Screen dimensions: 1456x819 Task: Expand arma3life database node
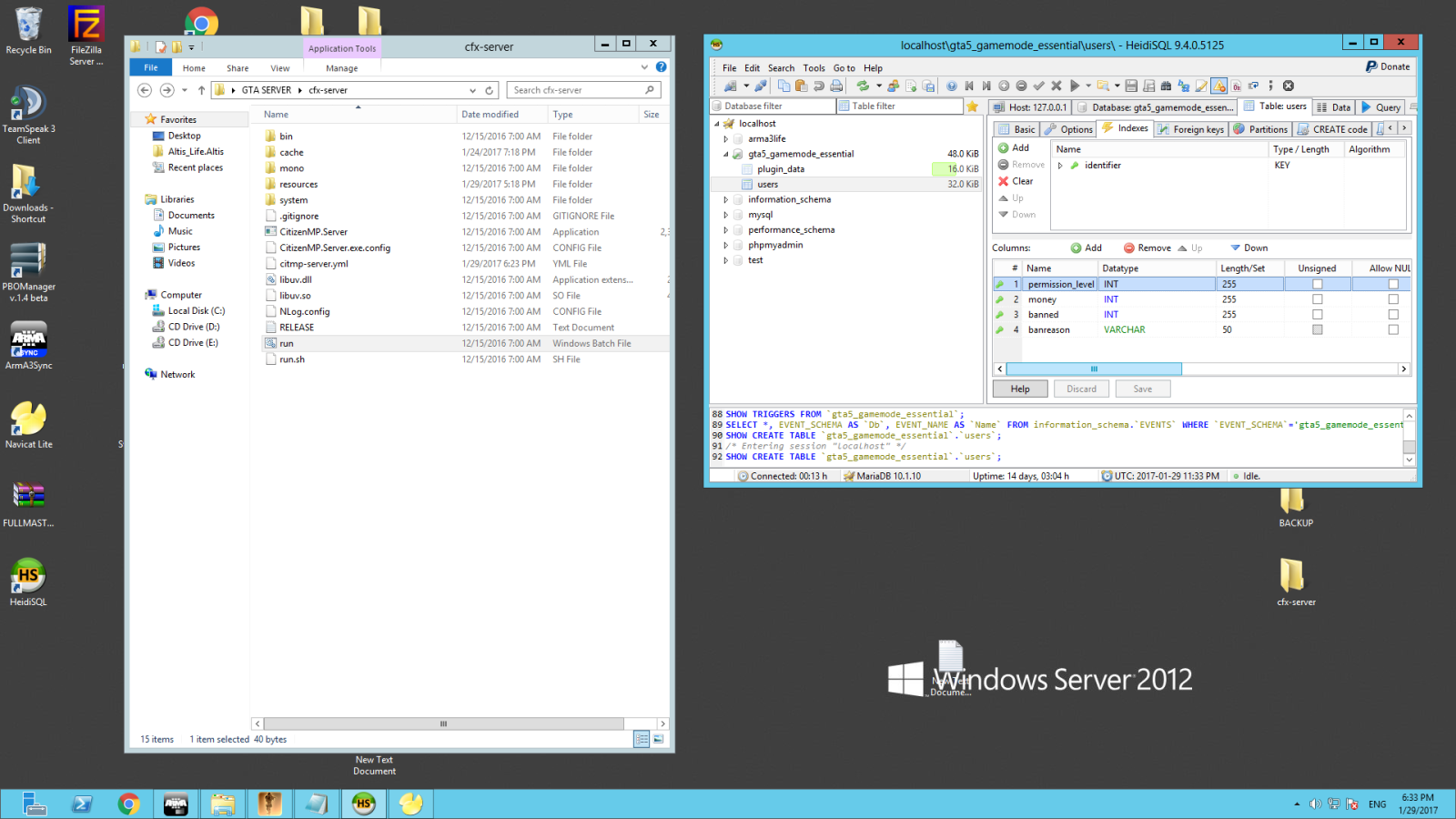point(726,139)
